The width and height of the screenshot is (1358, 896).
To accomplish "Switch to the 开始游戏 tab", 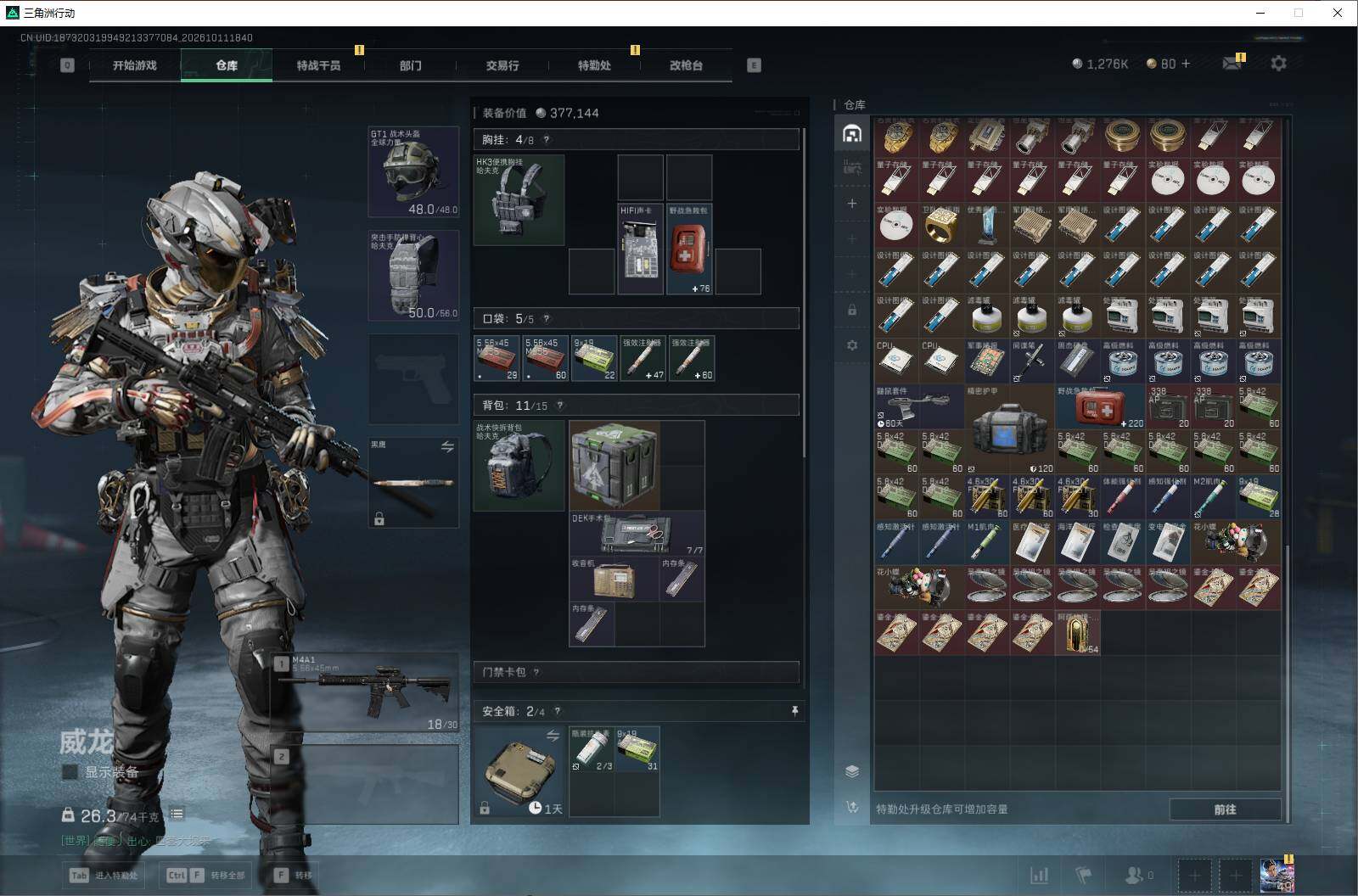I will tap(135, 65).
